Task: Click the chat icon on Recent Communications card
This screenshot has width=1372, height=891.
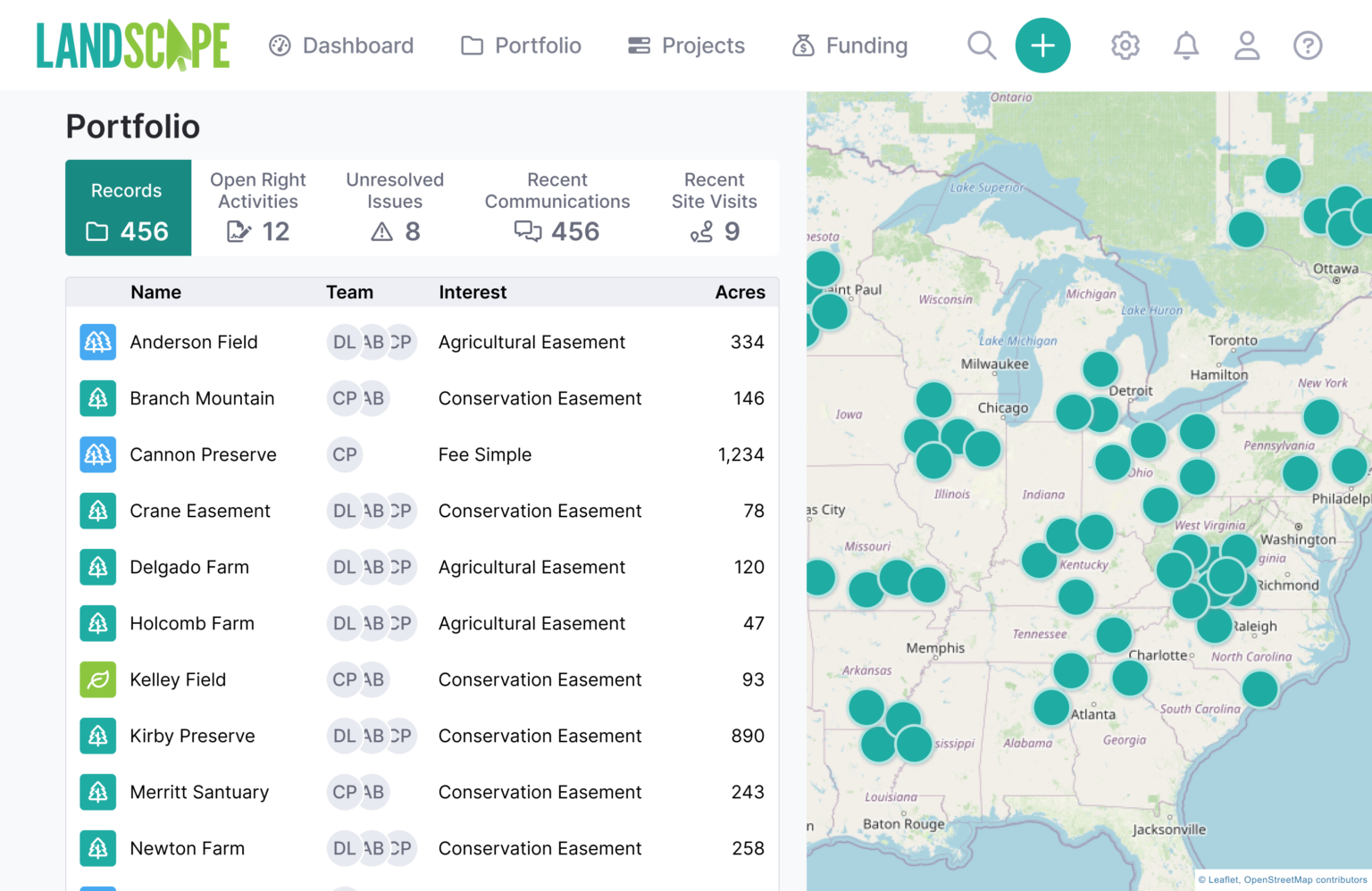Action: coord(528,231)
